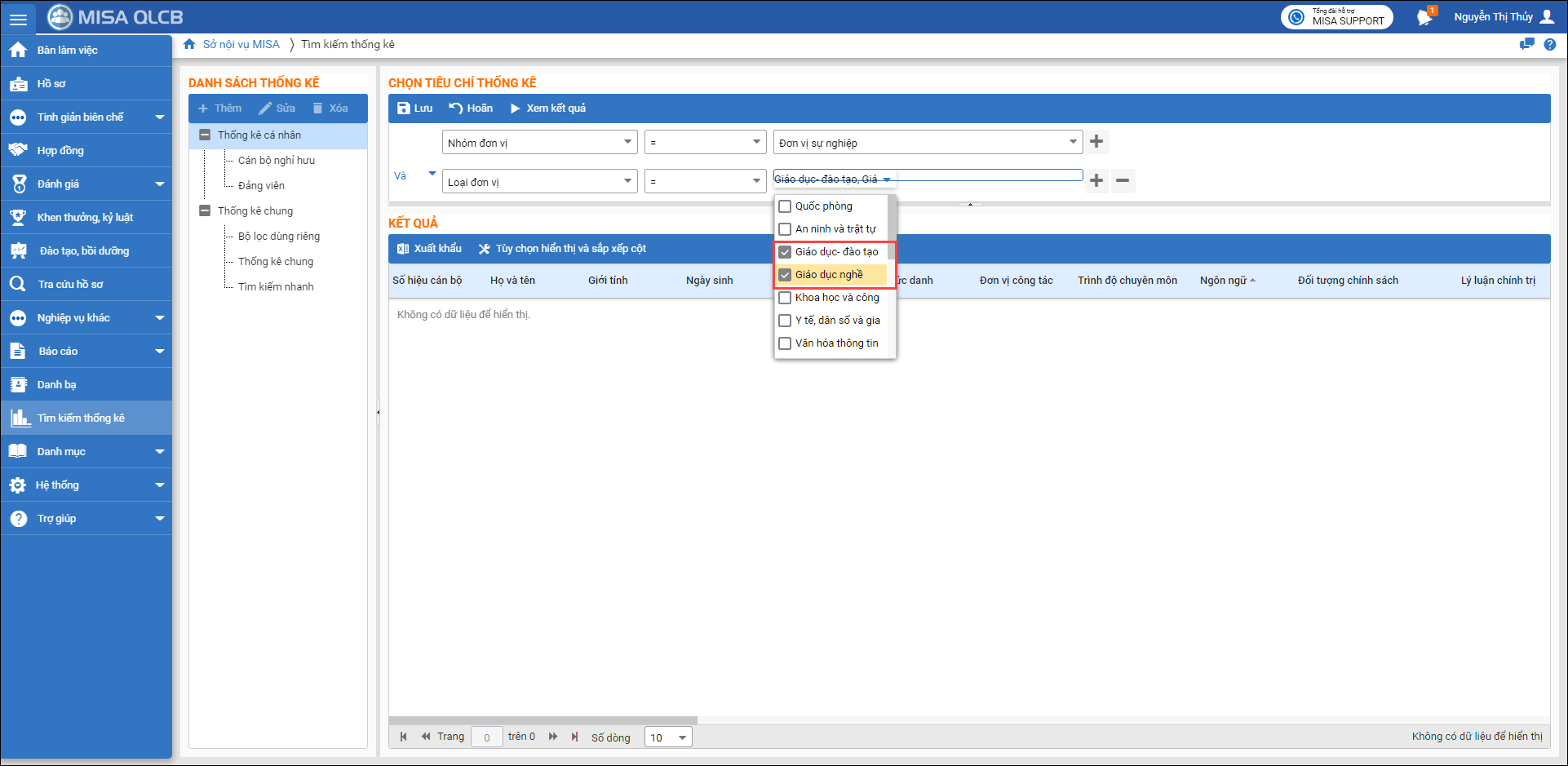The width and height of the screenshot is (1568, 766).
Task: Collapse the Thống kê cá nhân tree node
Action: (205, 135)
